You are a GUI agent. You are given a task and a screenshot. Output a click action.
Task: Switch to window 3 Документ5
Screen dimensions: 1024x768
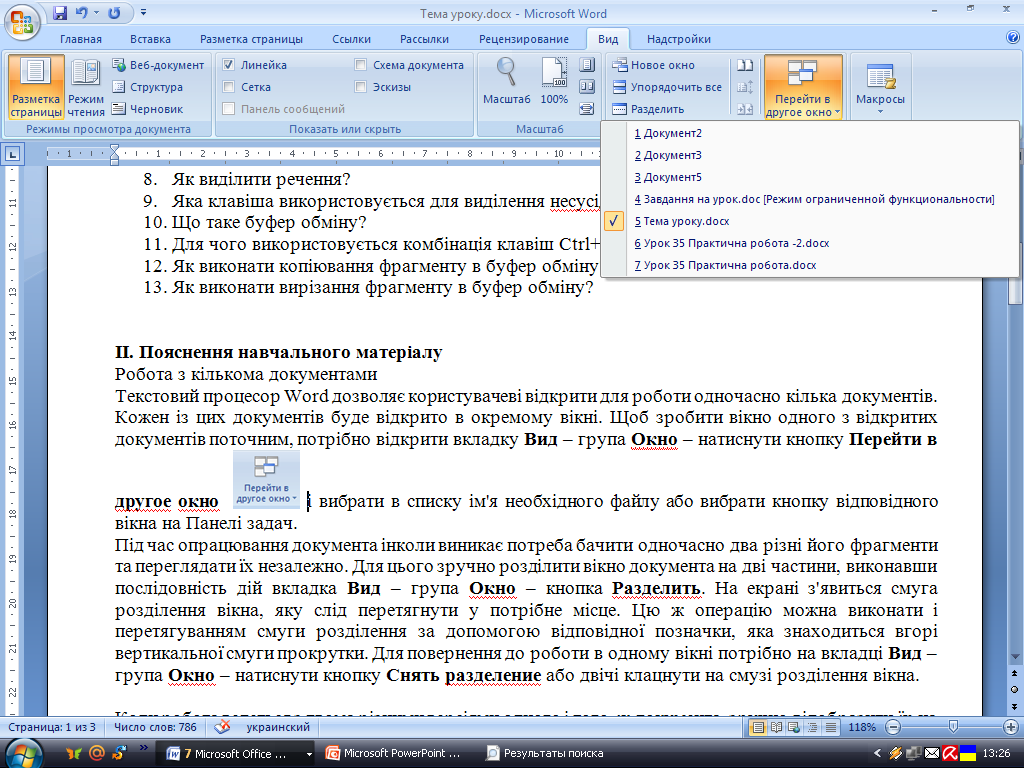pos(809,177)
